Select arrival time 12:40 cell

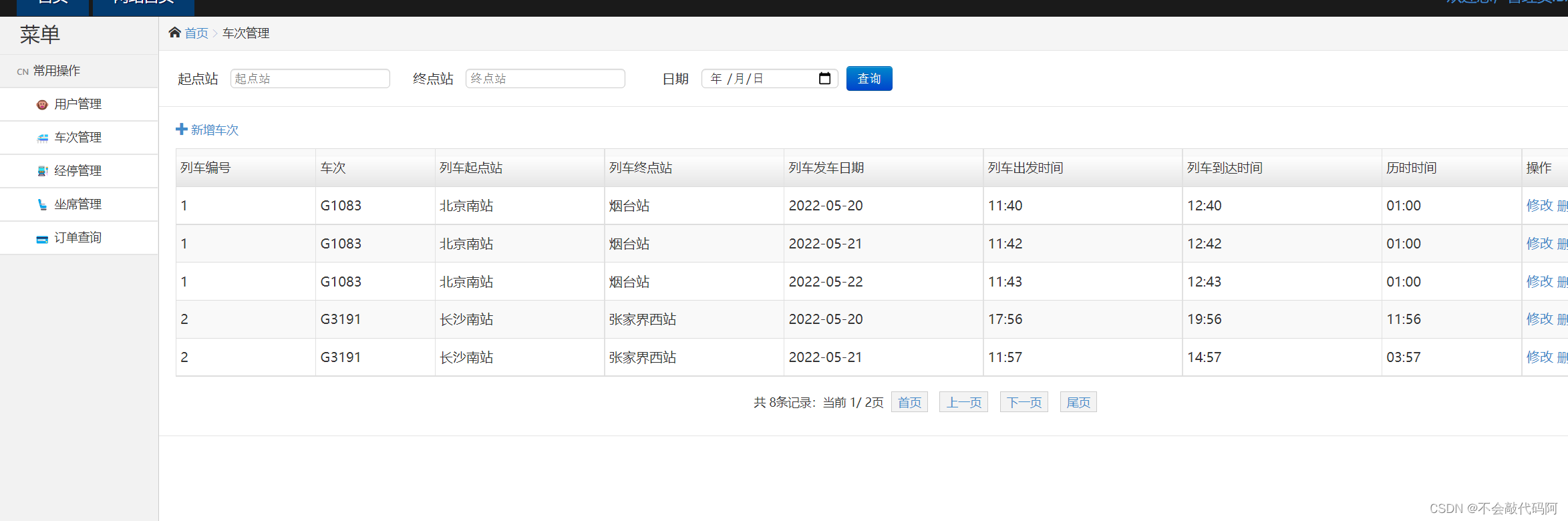point(1281,206)
